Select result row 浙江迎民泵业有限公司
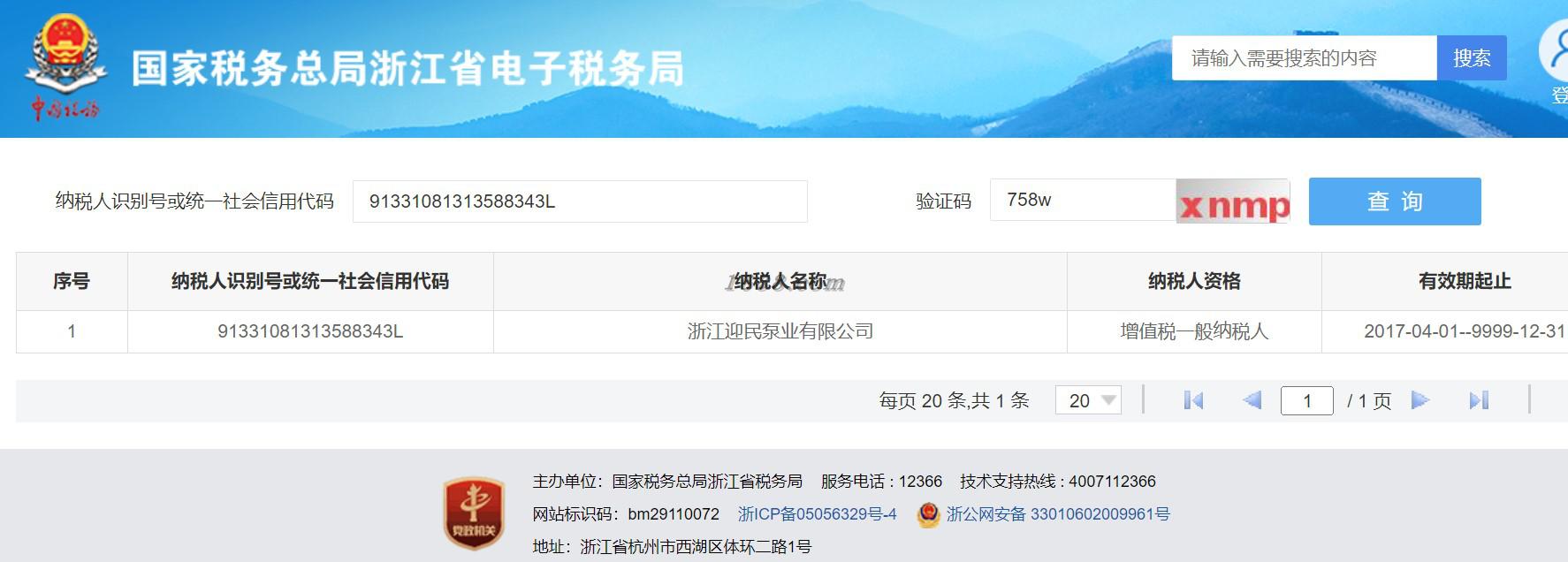The height and width of the screenshot is (562, 1568). [792, 331]
